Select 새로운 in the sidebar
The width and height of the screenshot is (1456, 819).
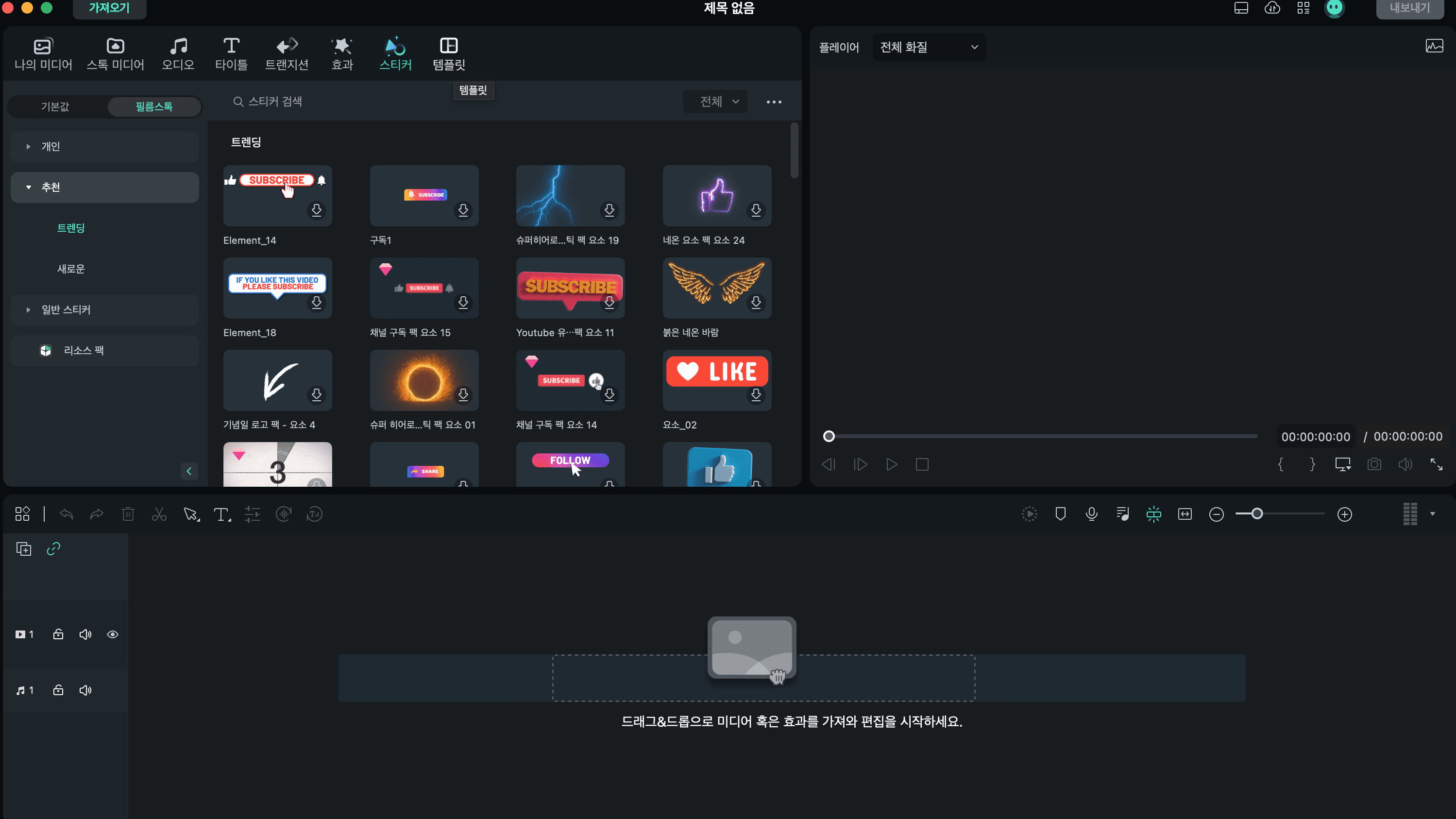coord(70,269)
